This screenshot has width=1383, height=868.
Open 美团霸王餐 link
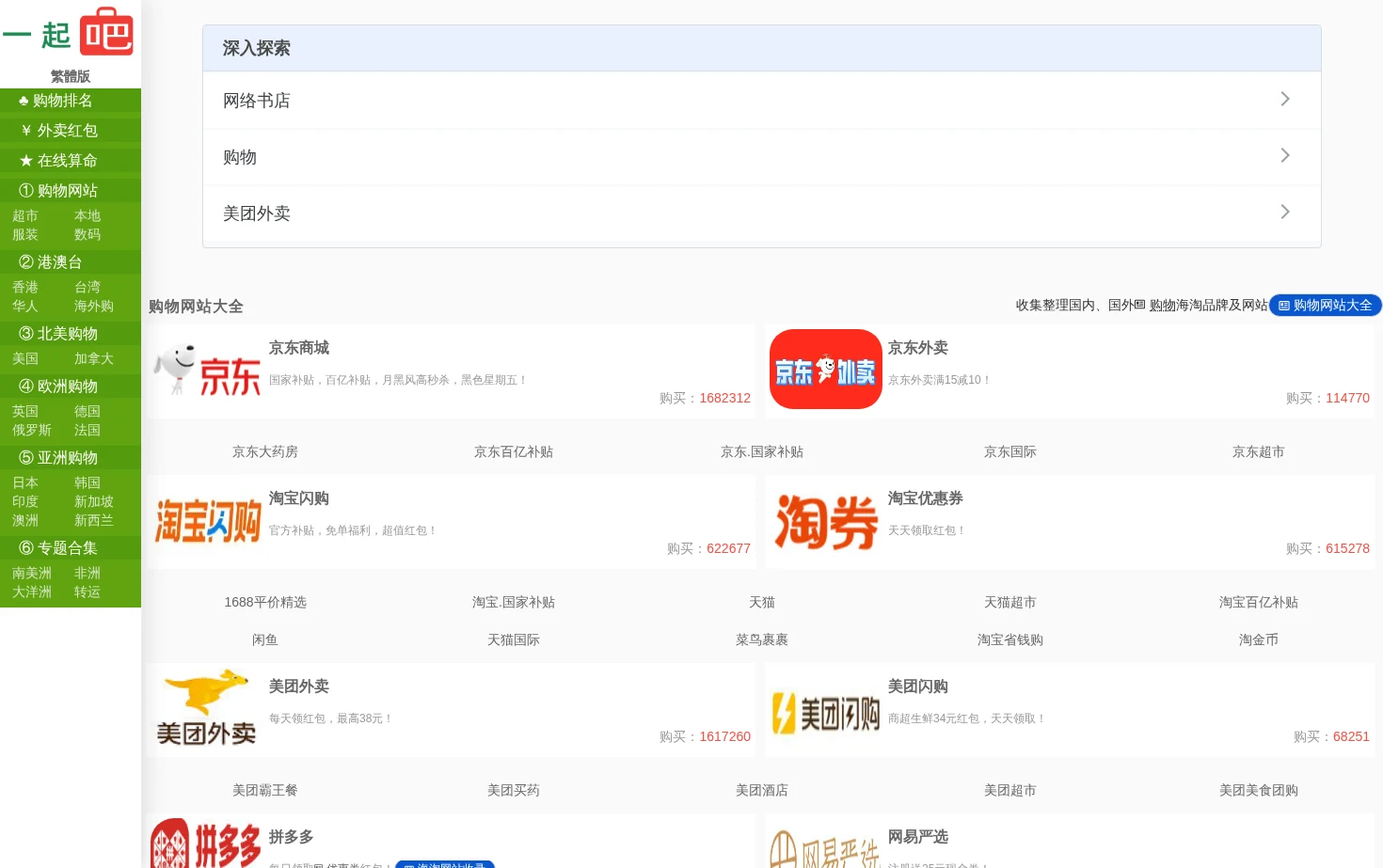click(x=265, y=791)
